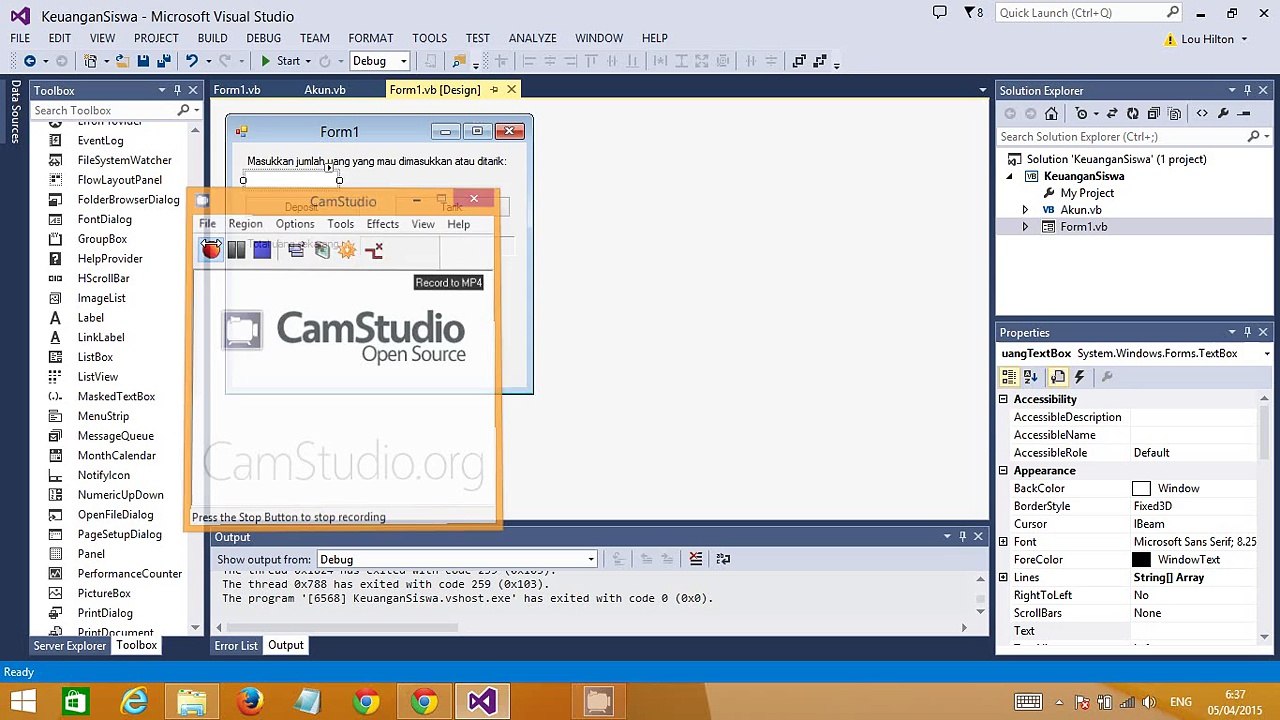
Task: Toggle auto hide pin on Solution Explorer
Action: [x=1248, y=90]
